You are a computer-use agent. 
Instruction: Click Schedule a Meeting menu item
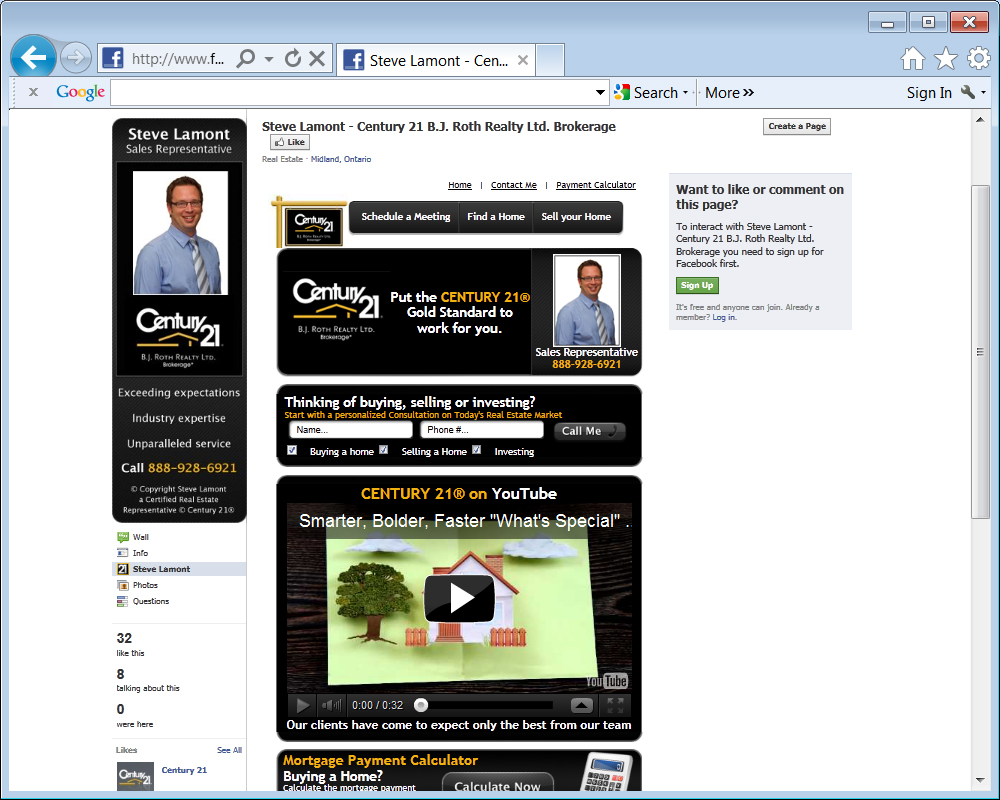pos(406,217)
